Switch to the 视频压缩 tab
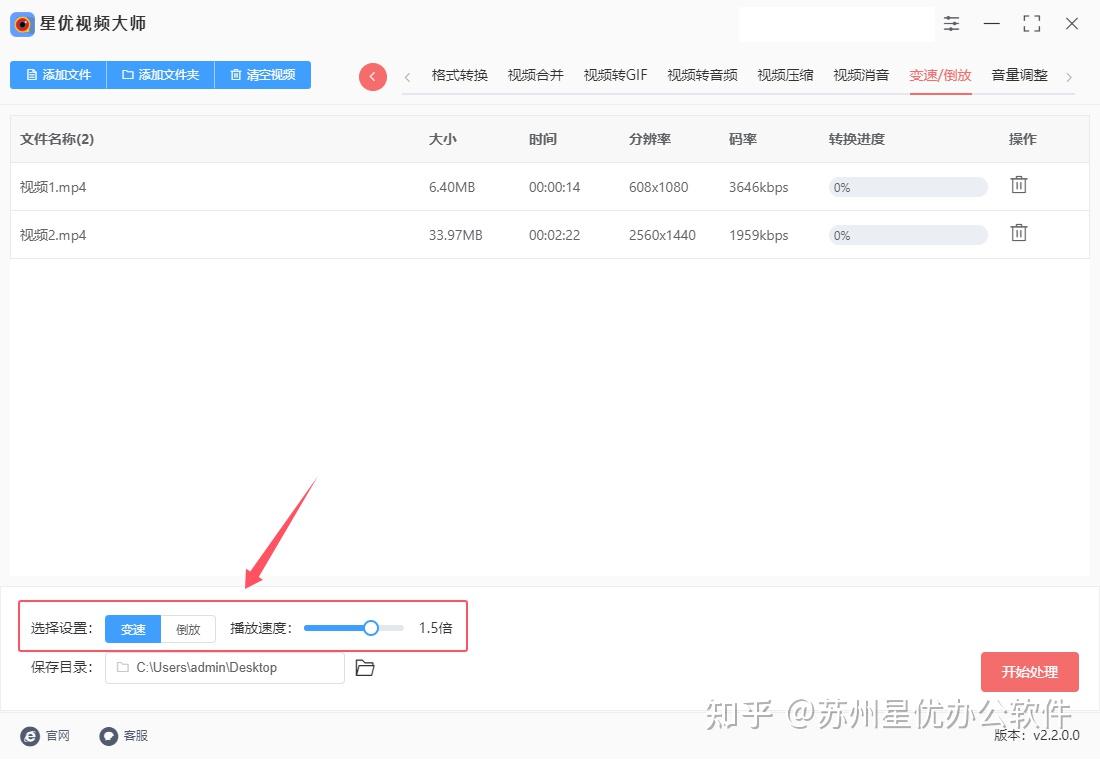1100x760 pixels. (785, 75)
